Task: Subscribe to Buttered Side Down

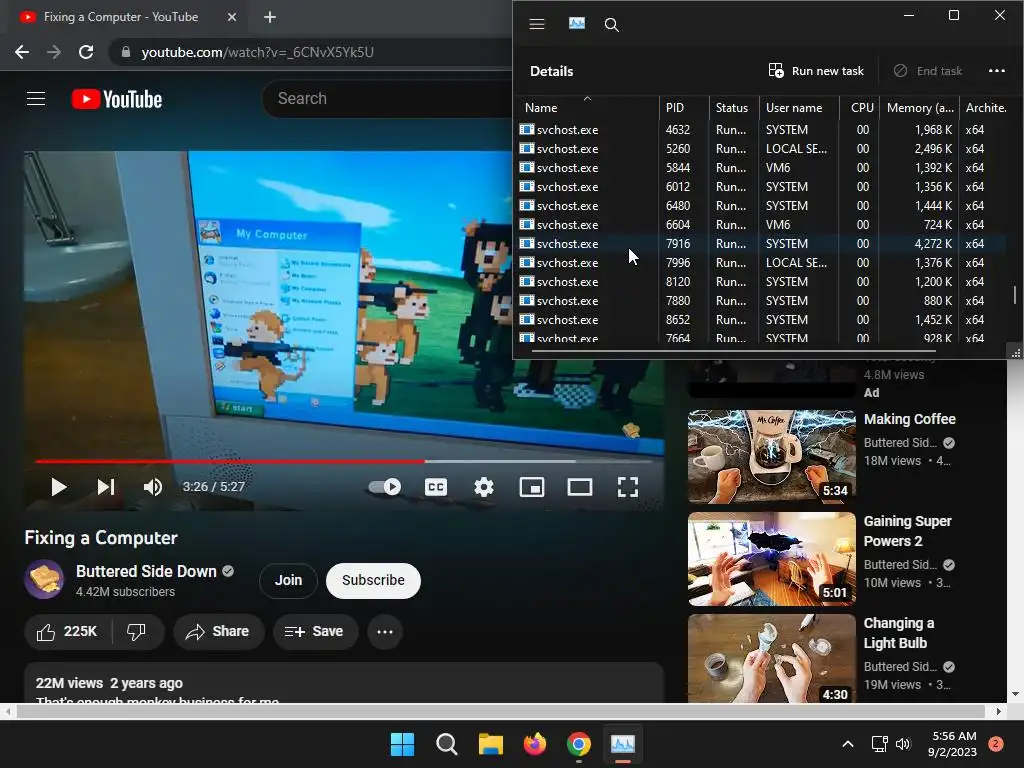Action: tap(373, 581)
